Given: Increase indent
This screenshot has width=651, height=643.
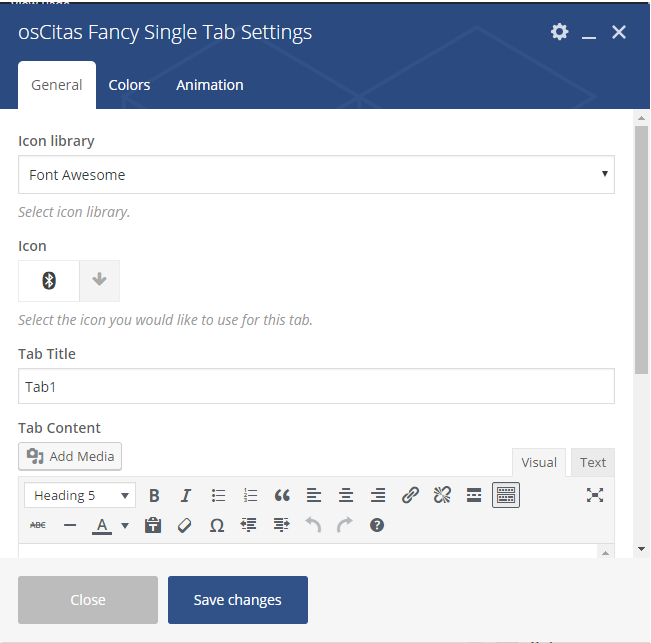Looking at the screenshot, I should pos(281,525).
